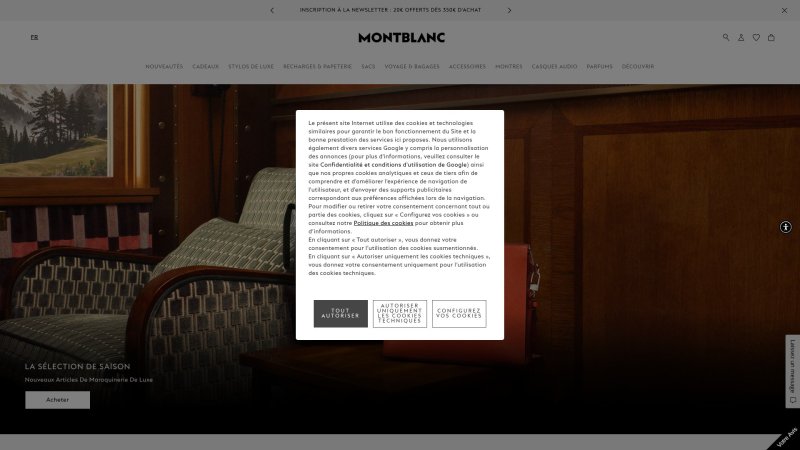This screenshot has width=800, height=450.
Task: Open the shopping bag icon
Action: click(771, 37)
